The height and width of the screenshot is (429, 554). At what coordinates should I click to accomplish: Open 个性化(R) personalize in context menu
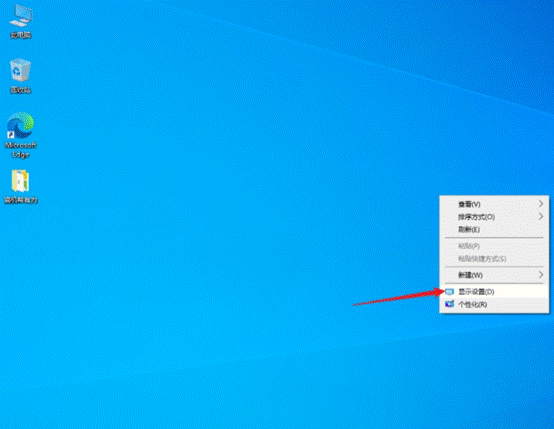pyautogui.click(x=494, y=304)
